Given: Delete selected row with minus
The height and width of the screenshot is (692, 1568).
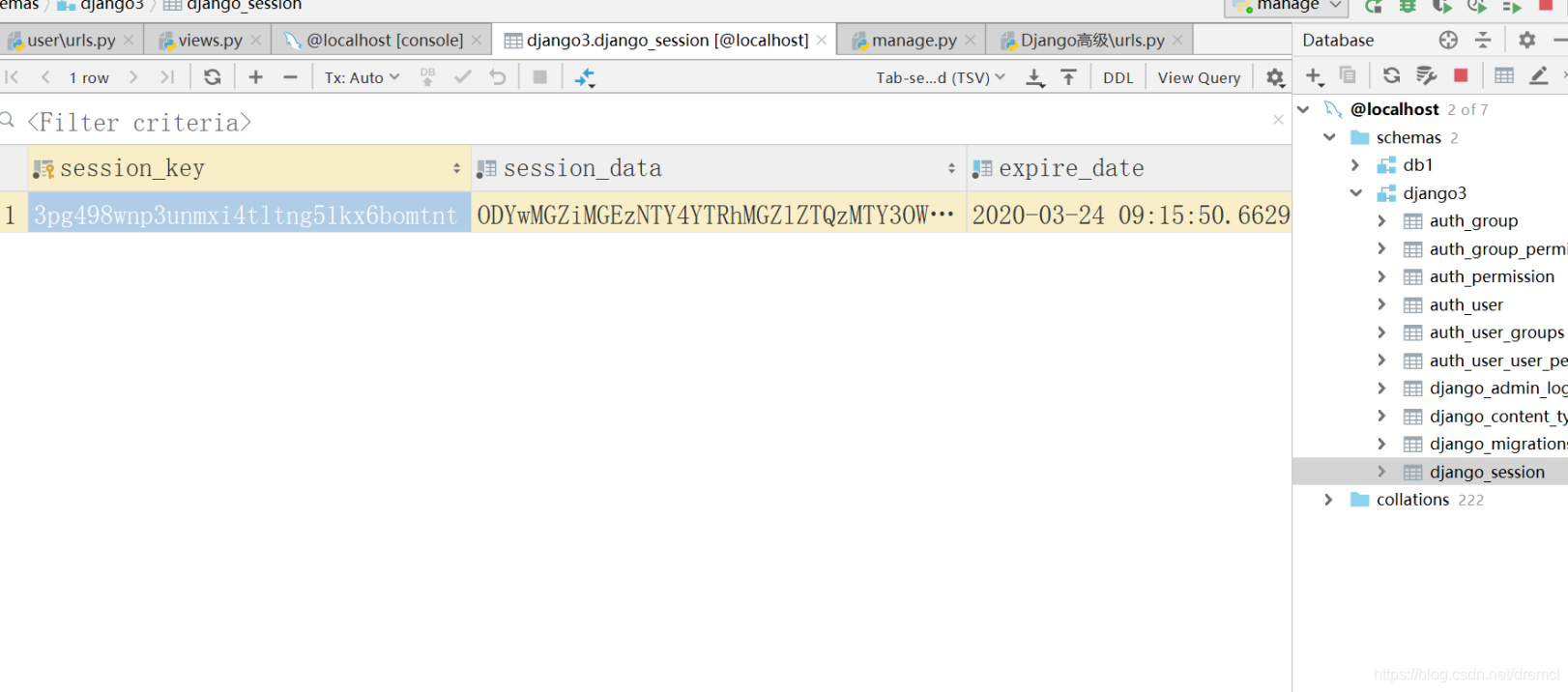Looking at the screenshot, I should 290,77.
